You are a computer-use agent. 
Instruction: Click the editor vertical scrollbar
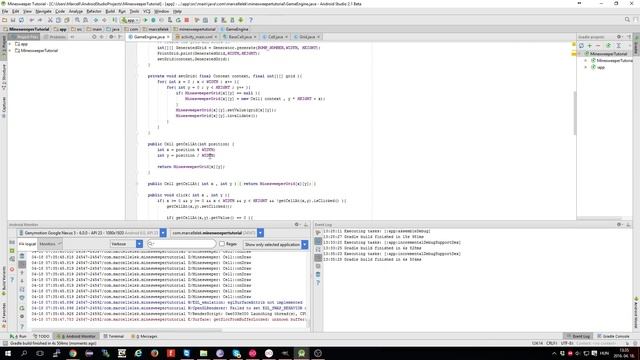coord(575,113)
